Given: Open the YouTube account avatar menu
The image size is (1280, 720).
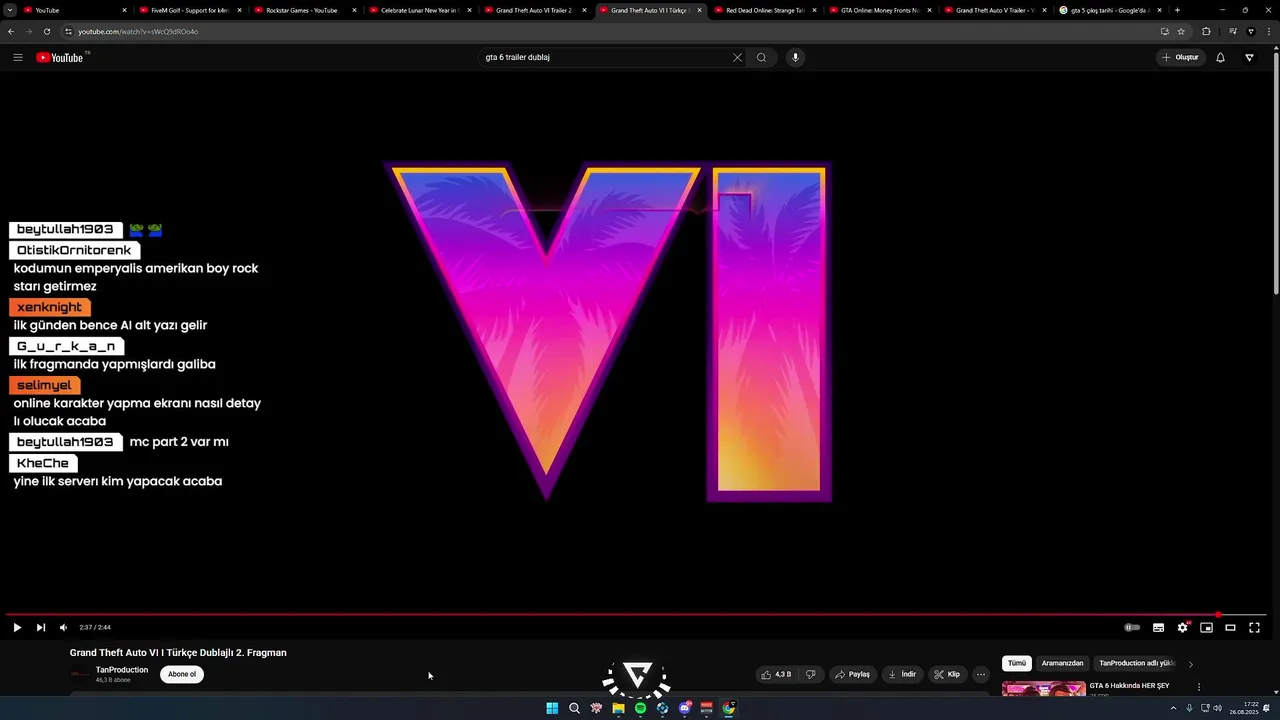Looking at the screenshot, I should click(x=1249, y=57).
